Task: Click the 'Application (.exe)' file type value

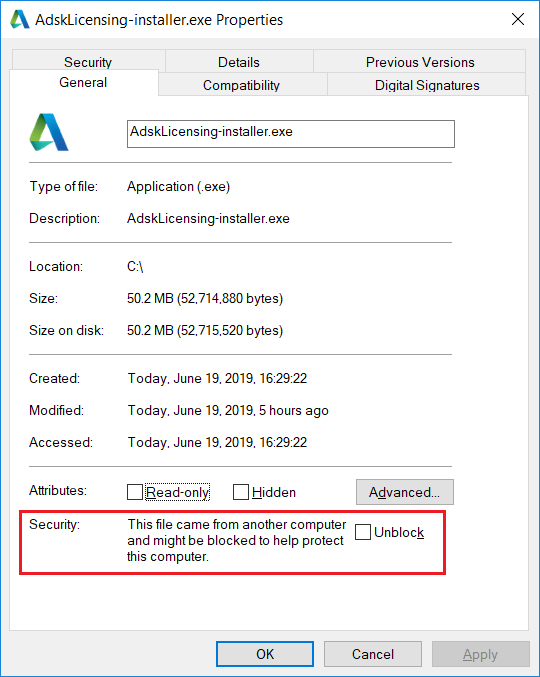Action: click(x=178, y=187)
